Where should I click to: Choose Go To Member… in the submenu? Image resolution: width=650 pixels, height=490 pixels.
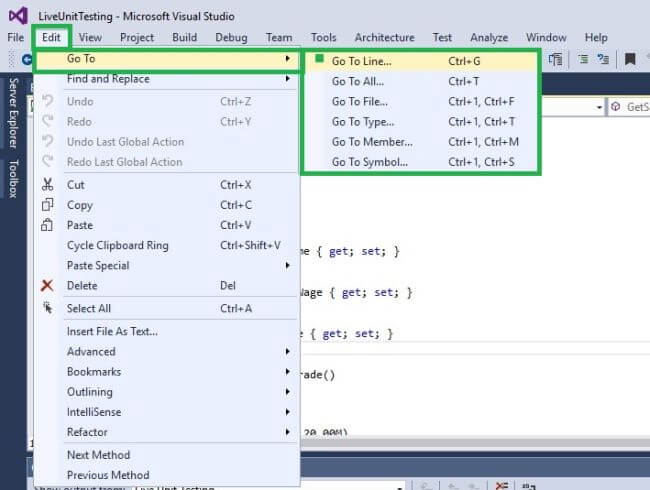421,142
